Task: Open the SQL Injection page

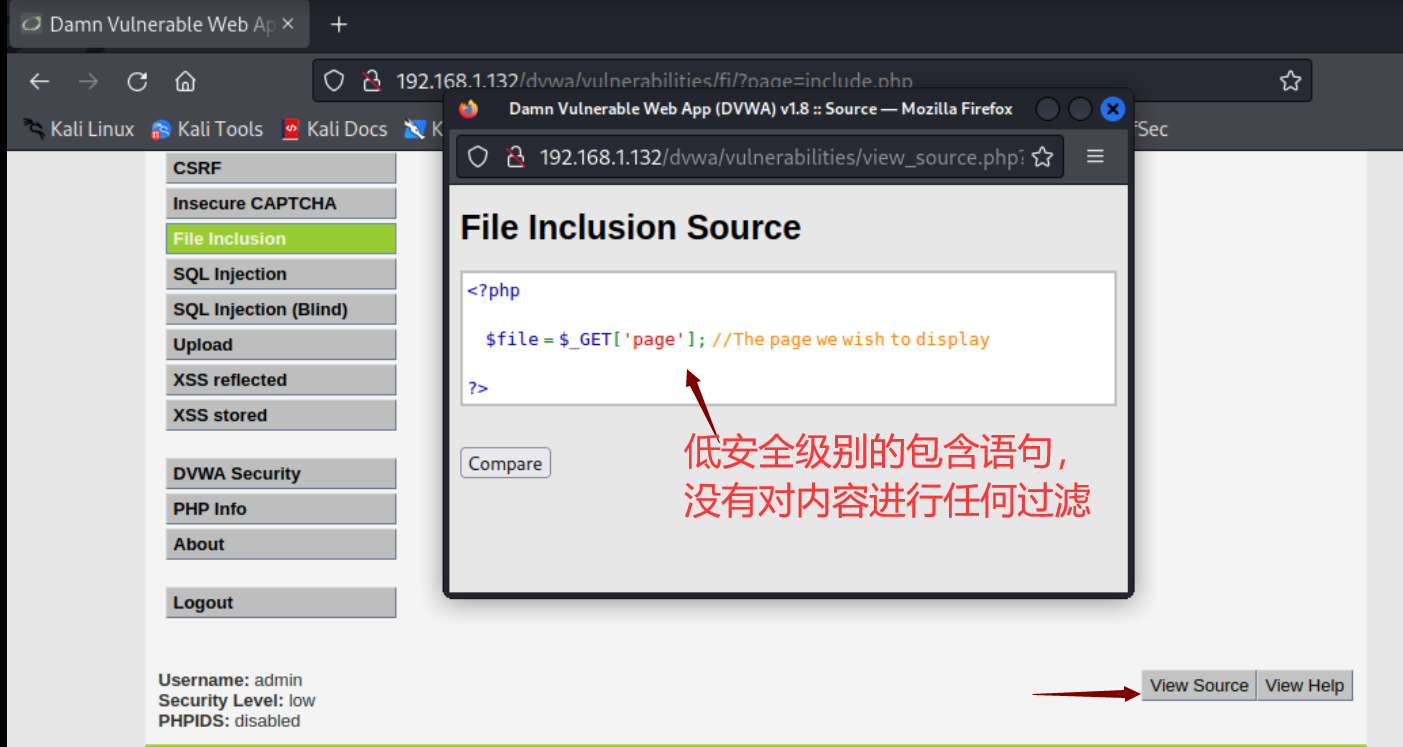Action: tap(281, 274)
